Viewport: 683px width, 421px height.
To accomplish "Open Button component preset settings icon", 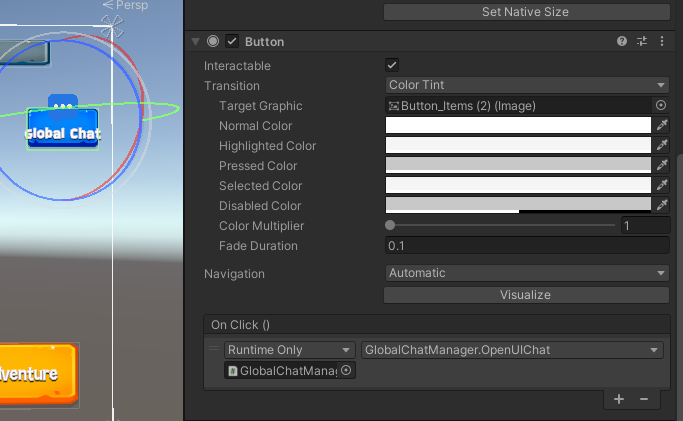I will 642,41.
